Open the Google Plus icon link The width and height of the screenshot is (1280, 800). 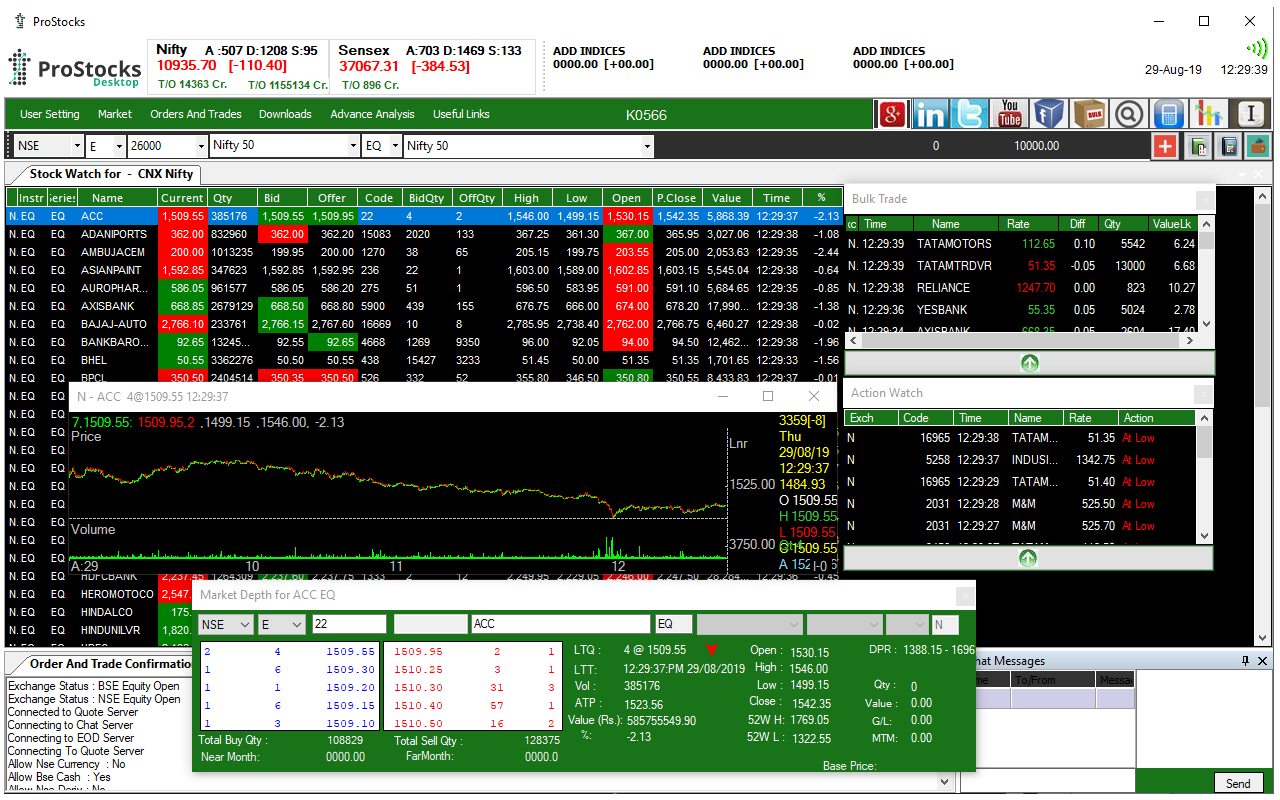(x=892, y=114)
